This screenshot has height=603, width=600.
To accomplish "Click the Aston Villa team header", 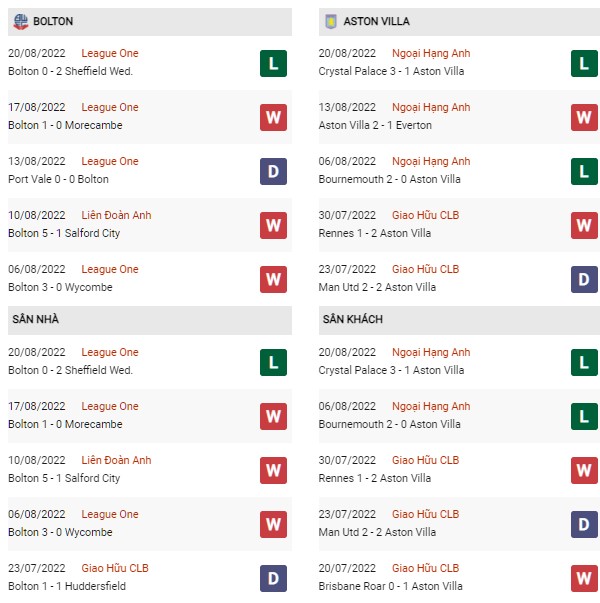I will pyautogui.click(x=459, y=22).
